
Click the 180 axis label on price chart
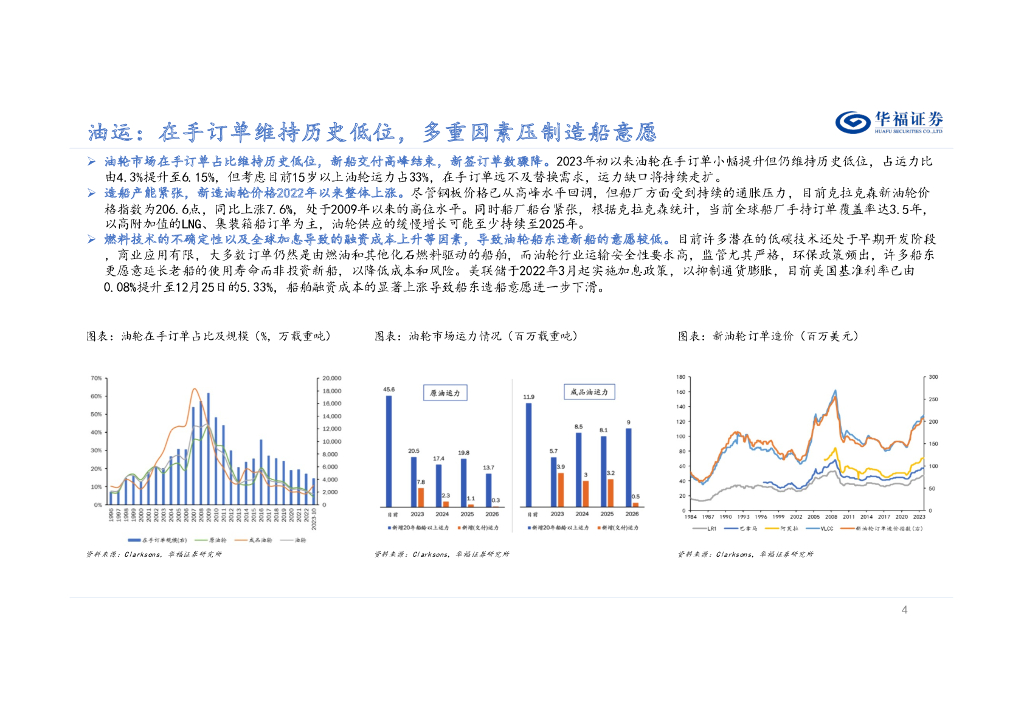coord(680,377)
